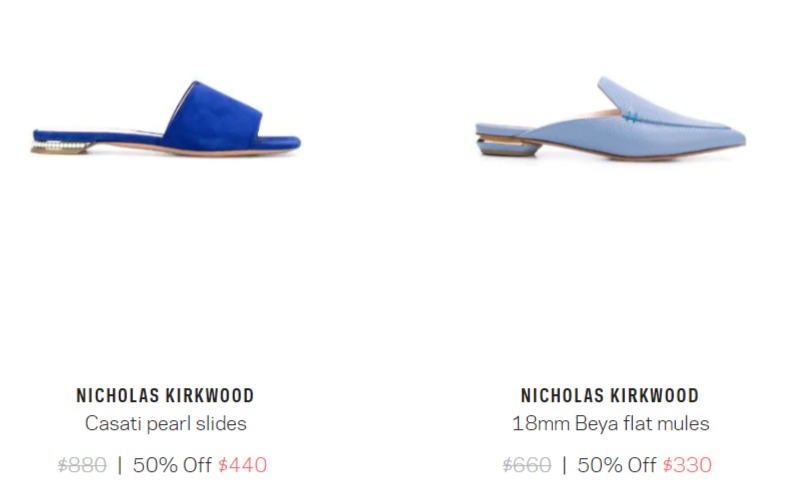Viewport: 803px width, 489px height.
Task: Click the pearl-trimmed heel of the blue slide
Action: click(60, 148)
